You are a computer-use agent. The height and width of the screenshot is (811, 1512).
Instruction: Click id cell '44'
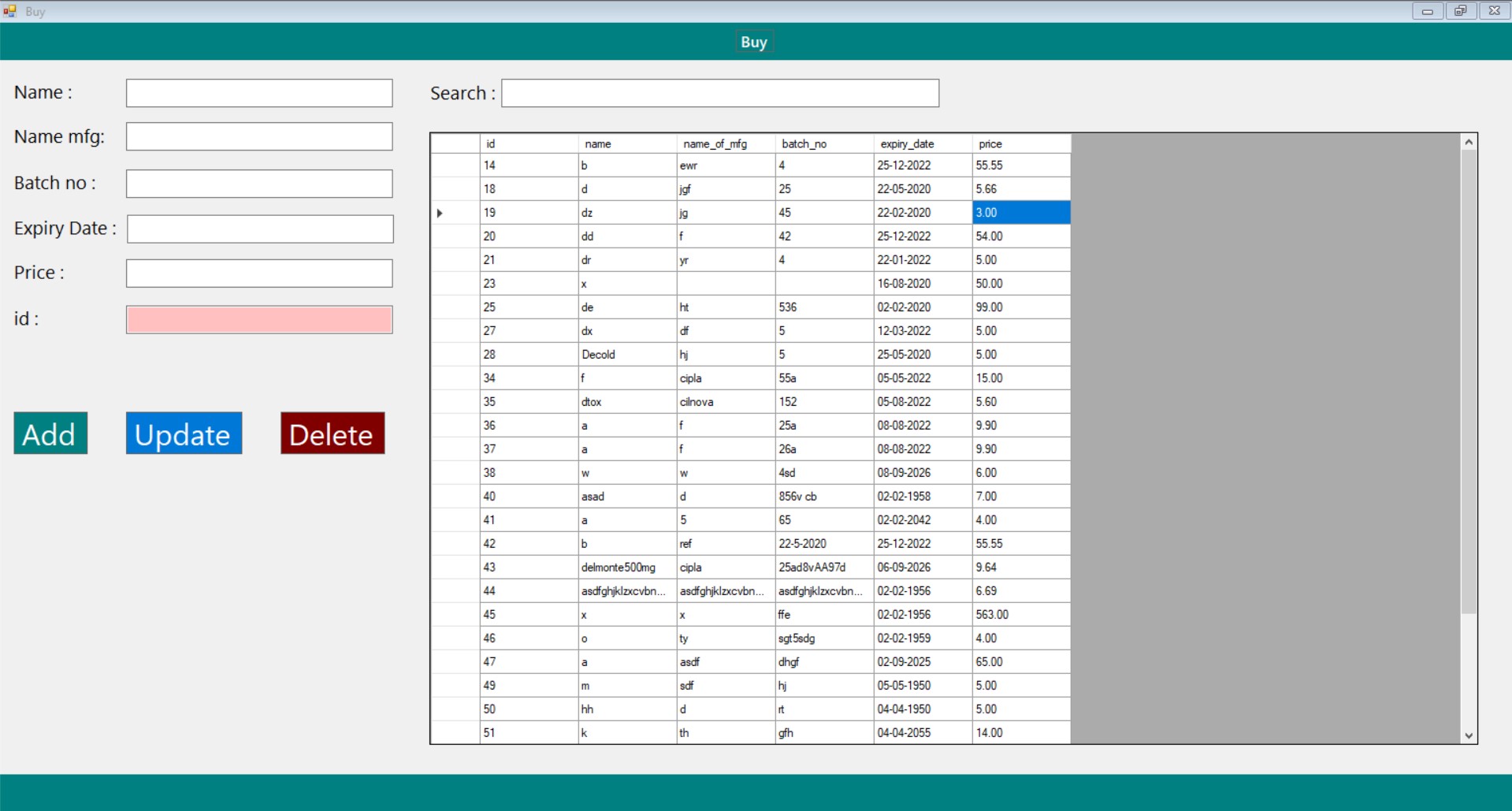click(529, 591)
